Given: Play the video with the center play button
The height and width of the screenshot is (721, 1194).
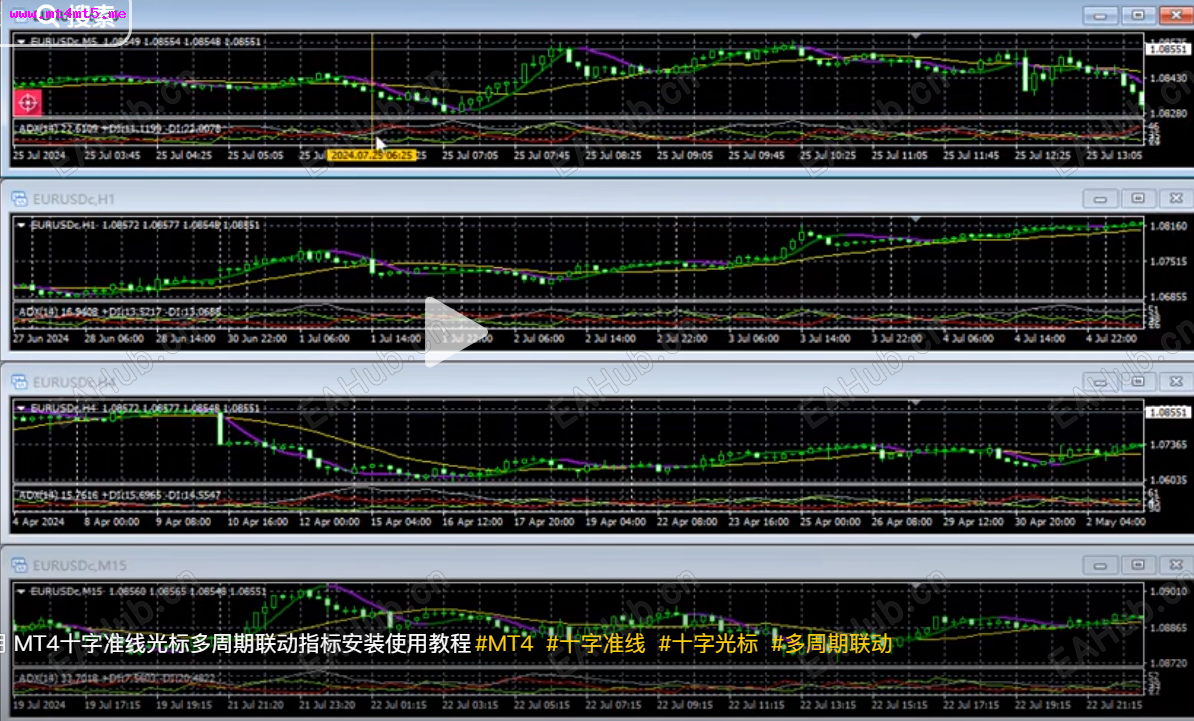Looking at the screenshot, I should tap(455, 332).
